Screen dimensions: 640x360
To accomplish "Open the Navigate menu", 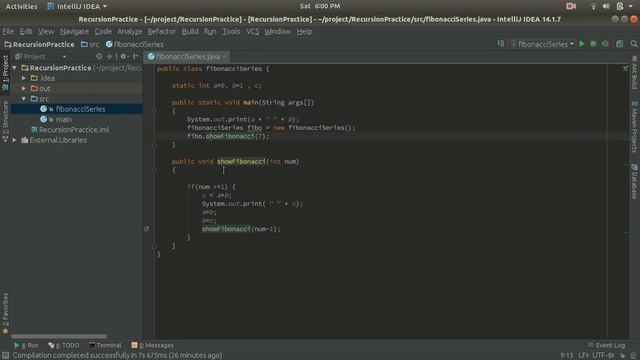I will click(x=74, y=31).
